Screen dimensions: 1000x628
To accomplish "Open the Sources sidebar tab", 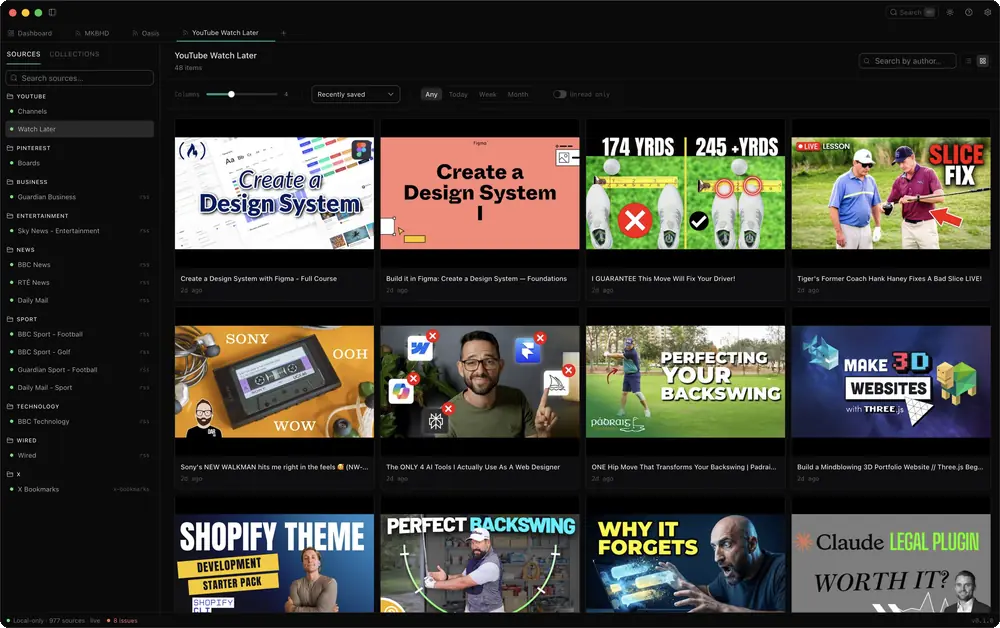I will [24, 54].
